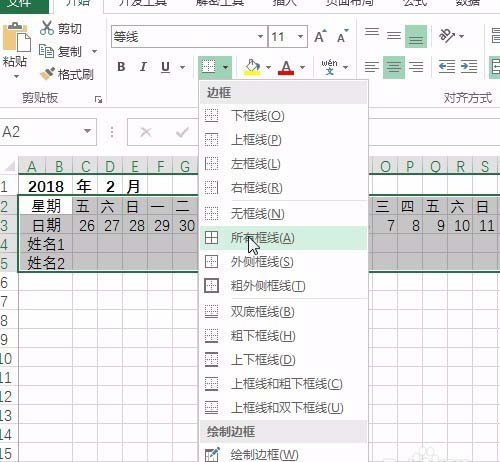500x462 pixels.
Task: Click the Cut (剪切) scissors icon
Action: tap(47, 28)
